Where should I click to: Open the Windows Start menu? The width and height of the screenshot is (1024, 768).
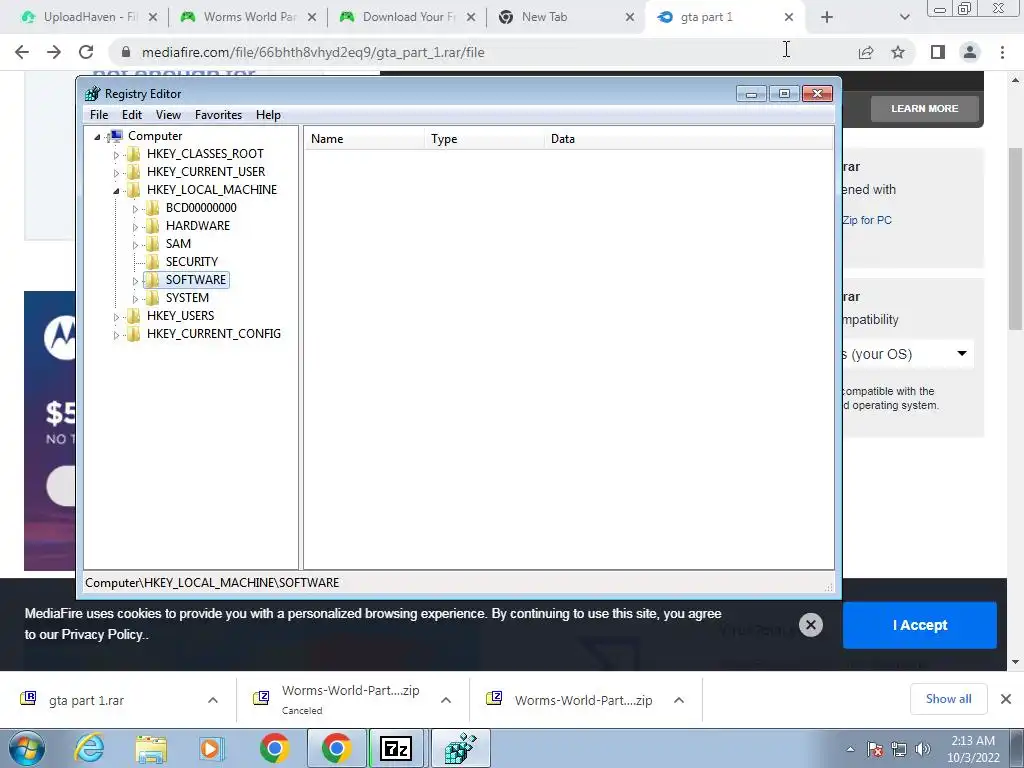(27, 749)
